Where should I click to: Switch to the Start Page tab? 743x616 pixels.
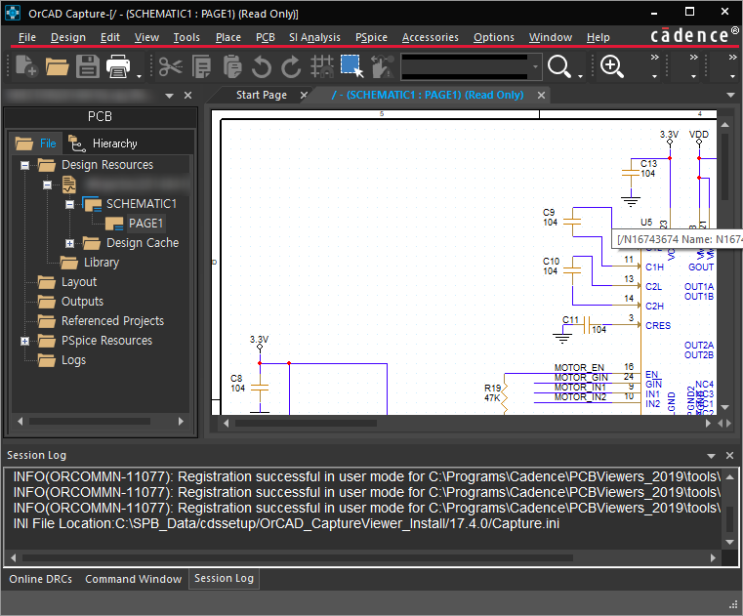(x=261, y=95)
